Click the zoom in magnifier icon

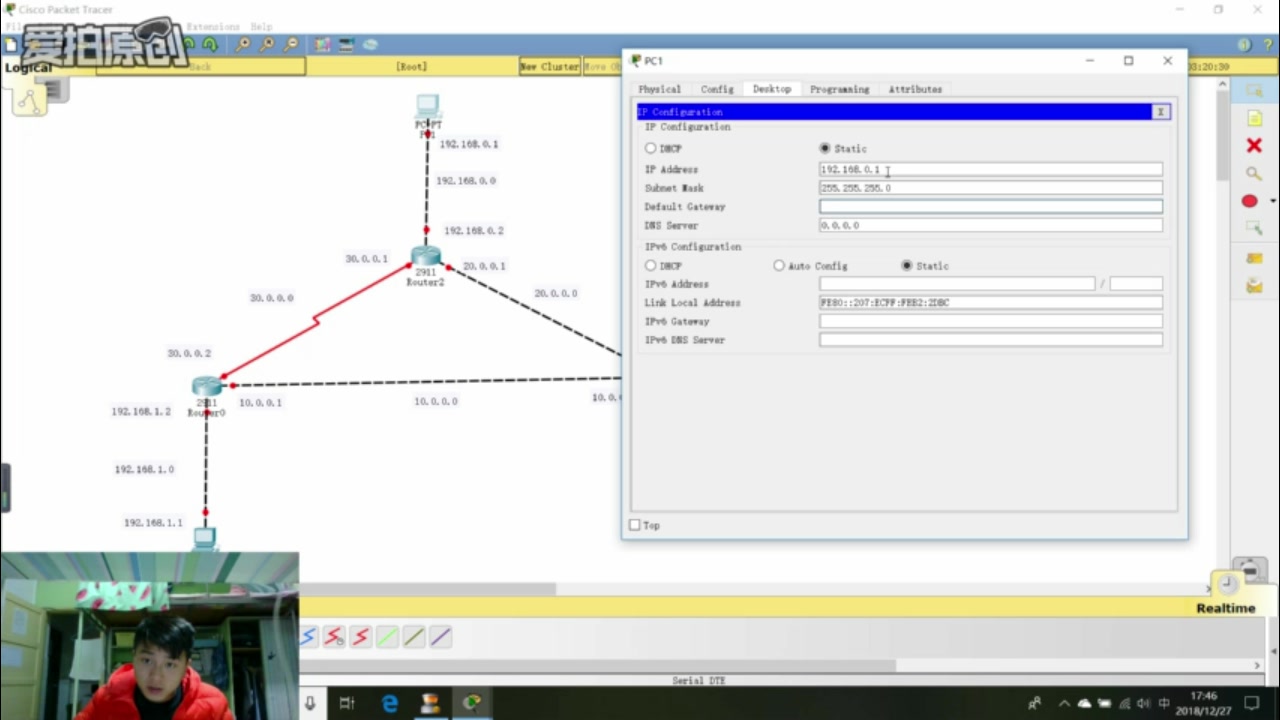(x=243, y=45)
